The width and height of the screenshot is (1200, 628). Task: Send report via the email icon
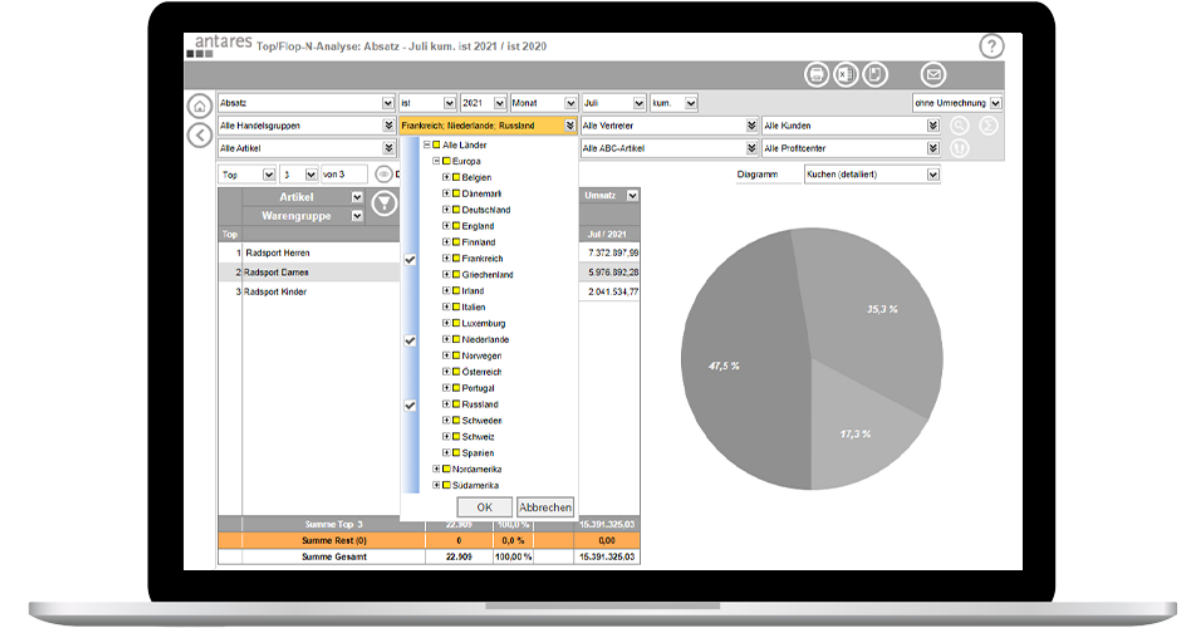(x=935, y=74)
